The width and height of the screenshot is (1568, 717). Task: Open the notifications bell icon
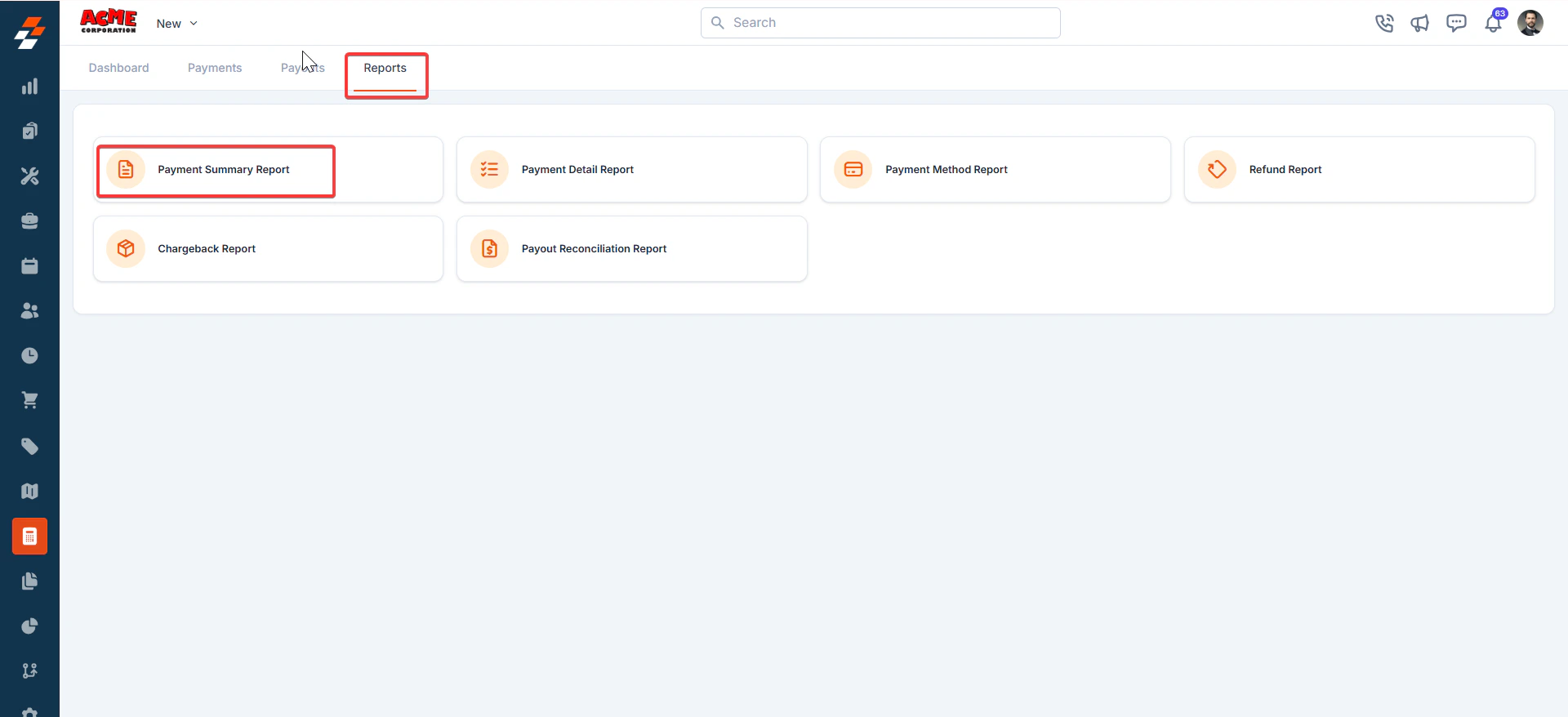point(1494,22)
